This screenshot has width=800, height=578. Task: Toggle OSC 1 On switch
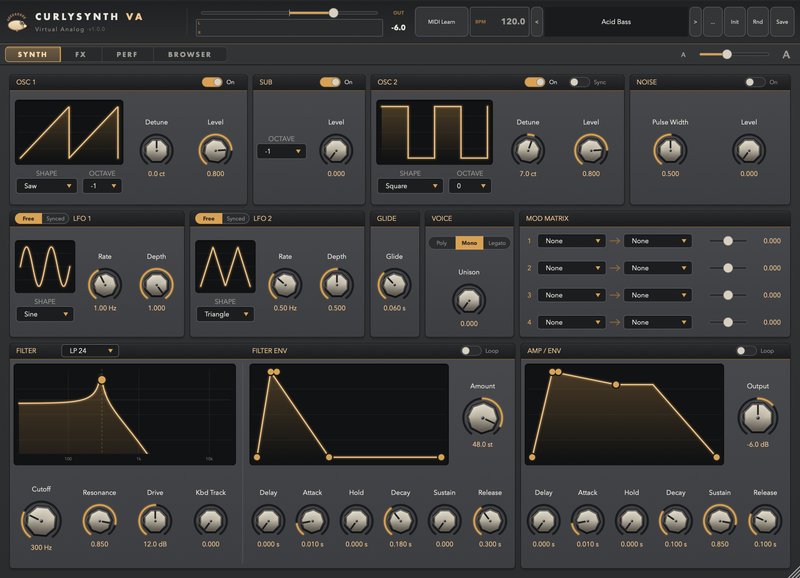pyautogui.click(x=212, y=82)
